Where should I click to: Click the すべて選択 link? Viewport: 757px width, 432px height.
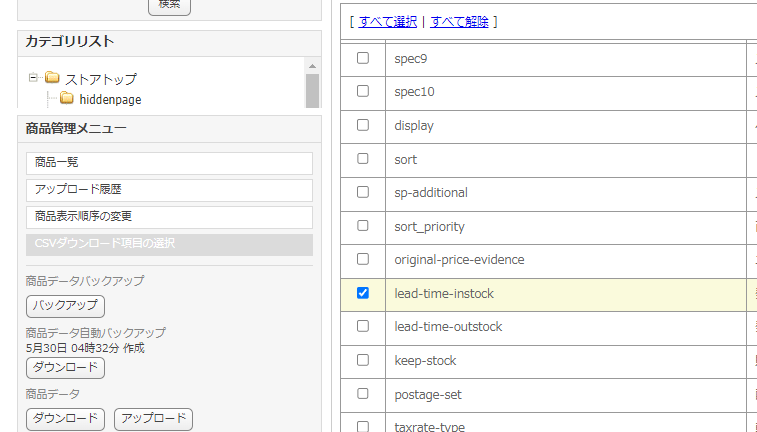click(387, 21)
